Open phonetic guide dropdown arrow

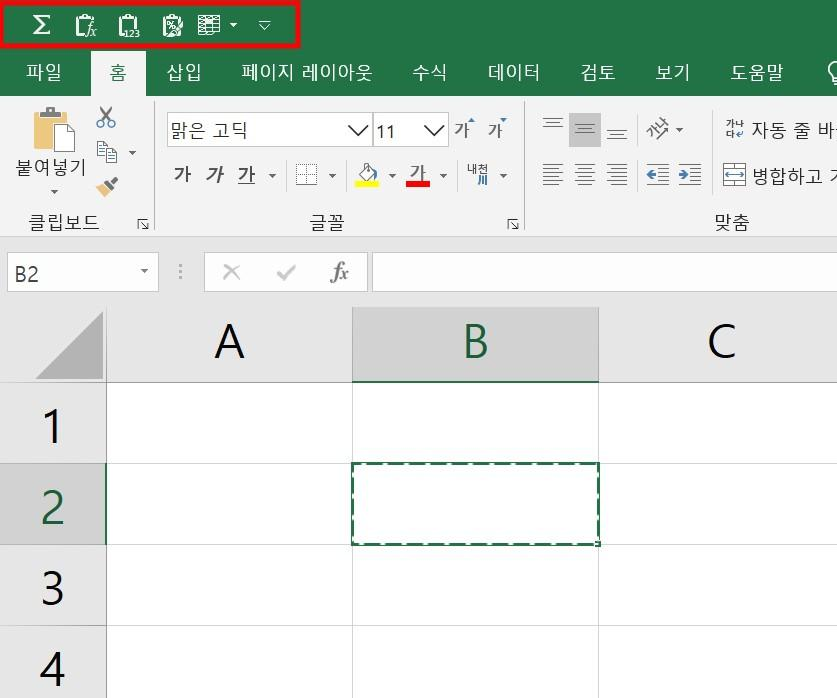503,176
